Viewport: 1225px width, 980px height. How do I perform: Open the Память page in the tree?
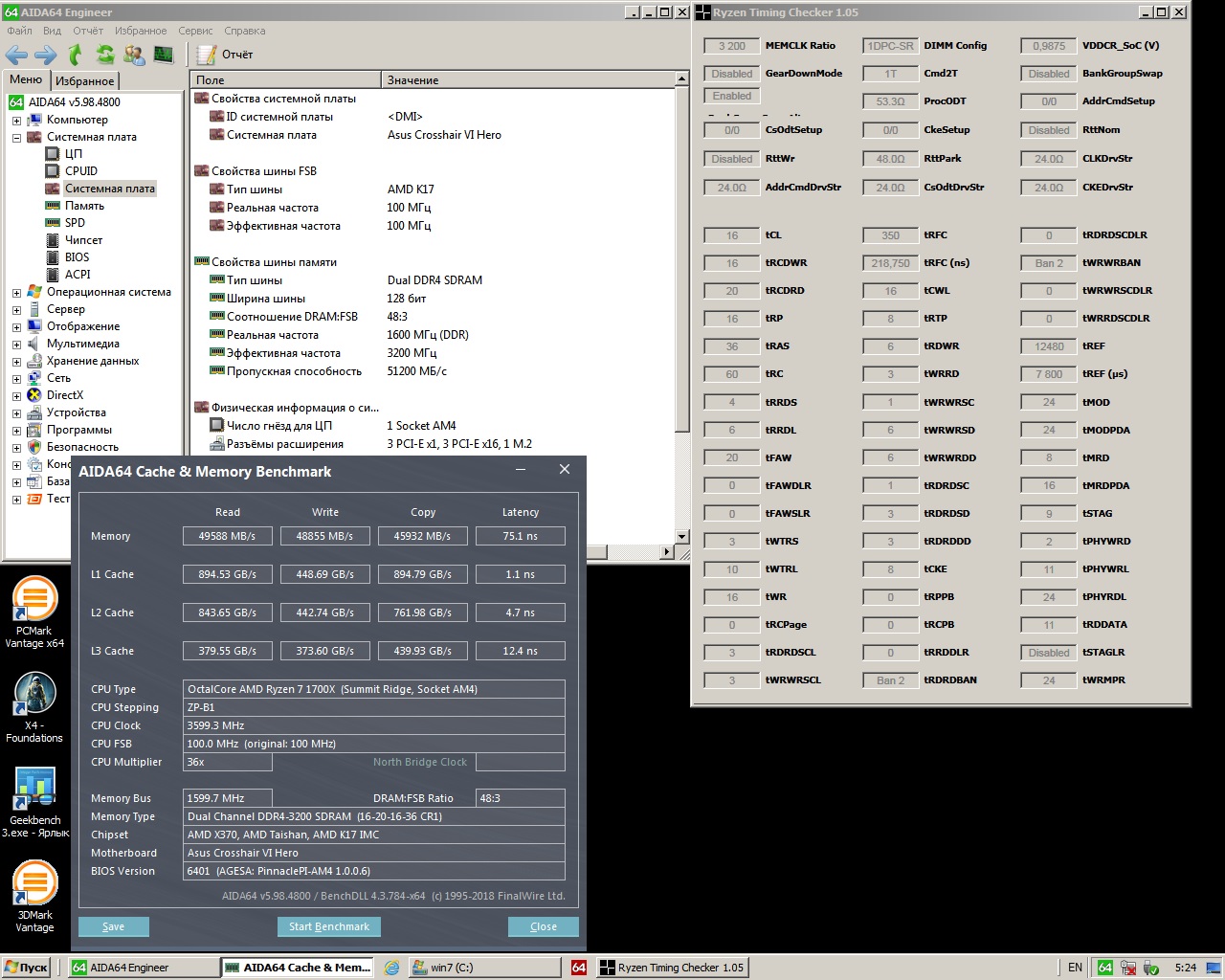pos(84,206)
